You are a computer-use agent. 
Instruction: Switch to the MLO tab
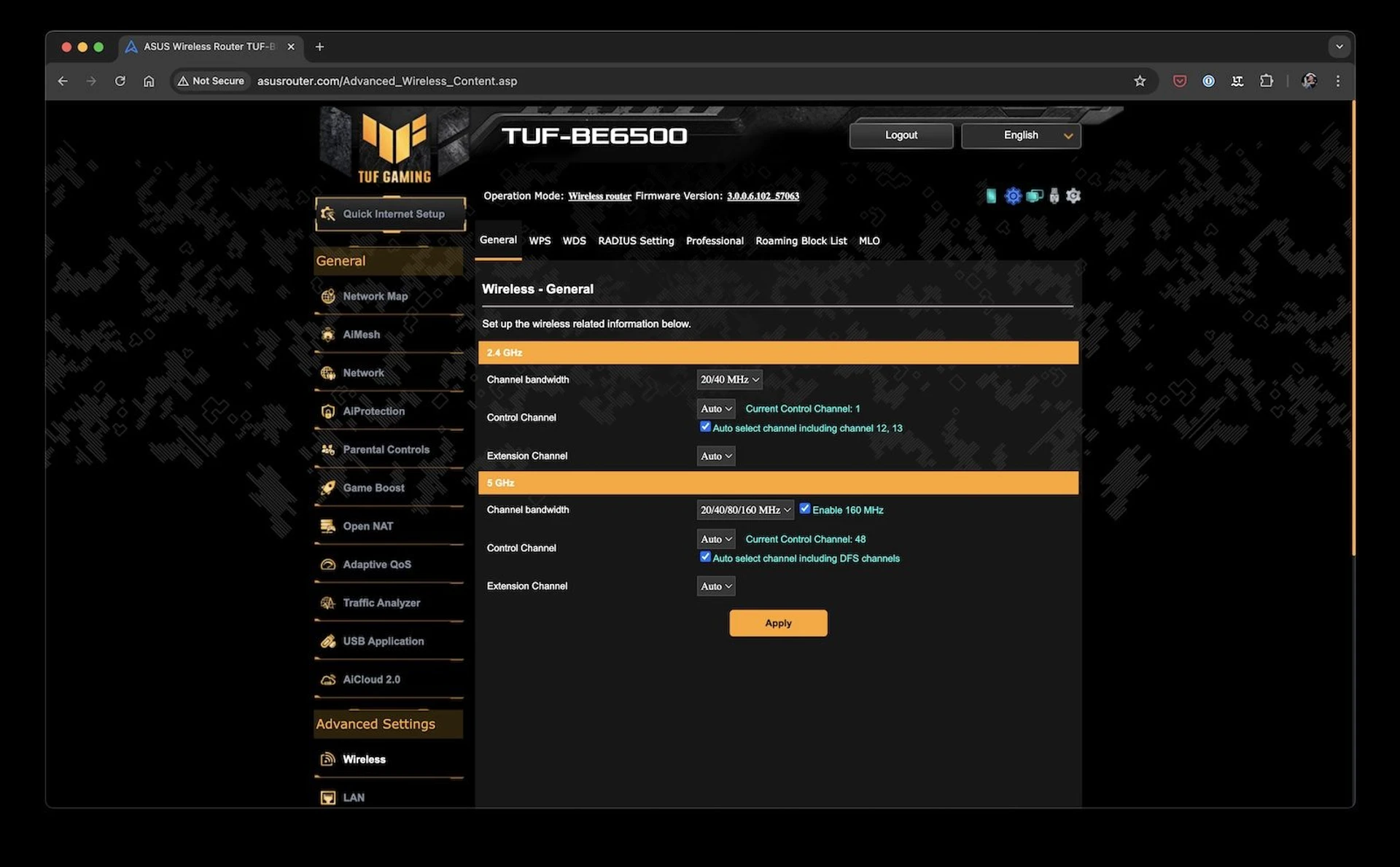coord(869,241)
